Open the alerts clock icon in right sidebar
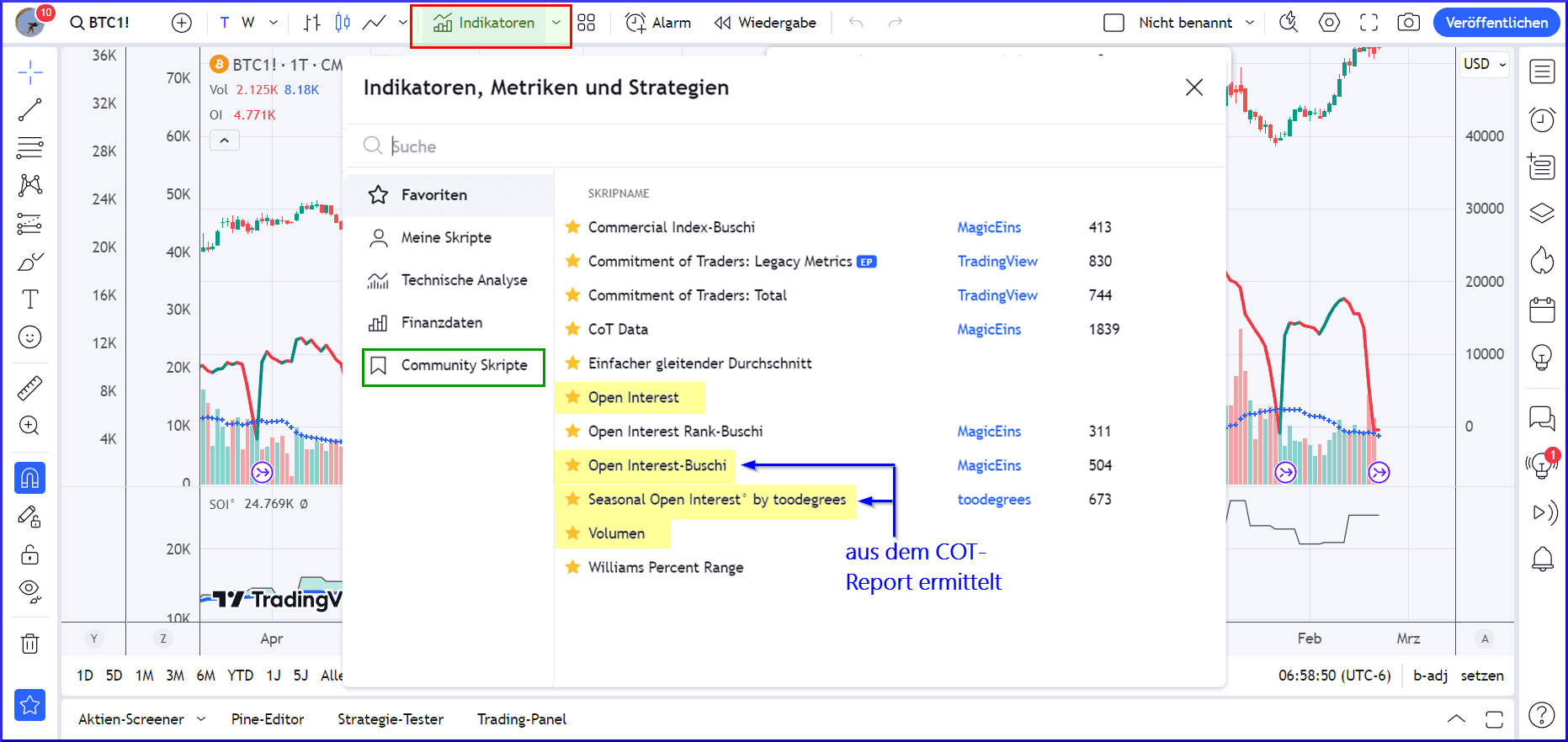Screen dimensions: 1568x742 (x=1542, y=119)
